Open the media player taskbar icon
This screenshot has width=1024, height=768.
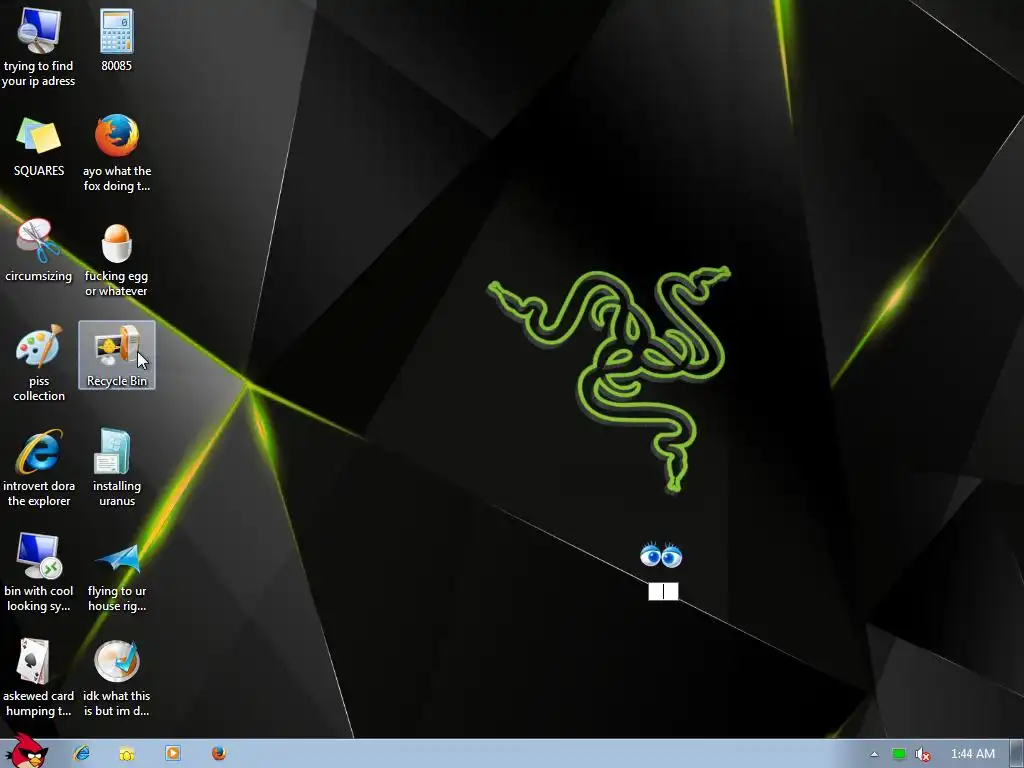[172, 753]
